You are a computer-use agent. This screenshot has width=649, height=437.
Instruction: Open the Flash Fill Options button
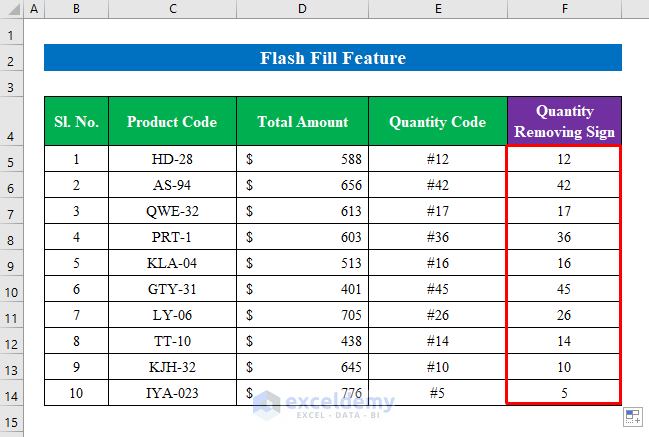point(632,416)
